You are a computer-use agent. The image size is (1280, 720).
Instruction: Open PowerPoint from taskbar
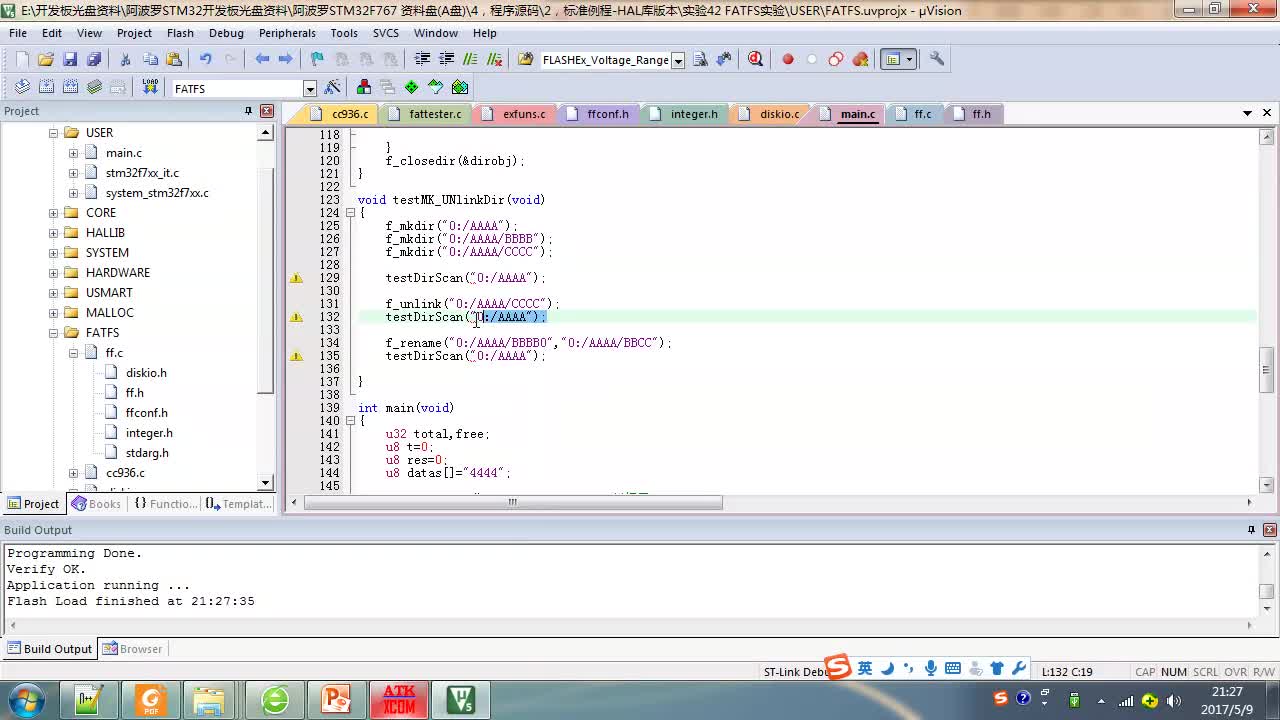point(336,699)
